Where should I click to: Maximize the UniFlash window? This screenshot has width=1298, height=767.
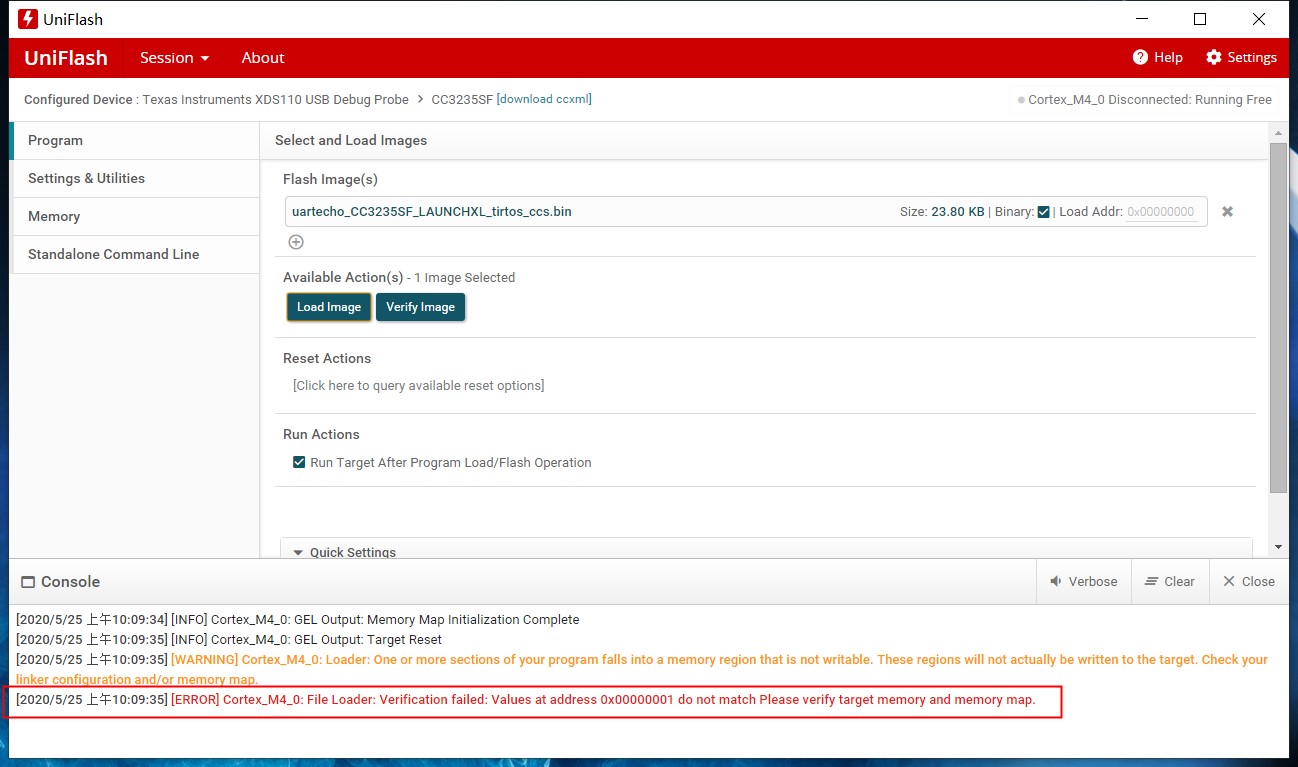[1200, 19]
